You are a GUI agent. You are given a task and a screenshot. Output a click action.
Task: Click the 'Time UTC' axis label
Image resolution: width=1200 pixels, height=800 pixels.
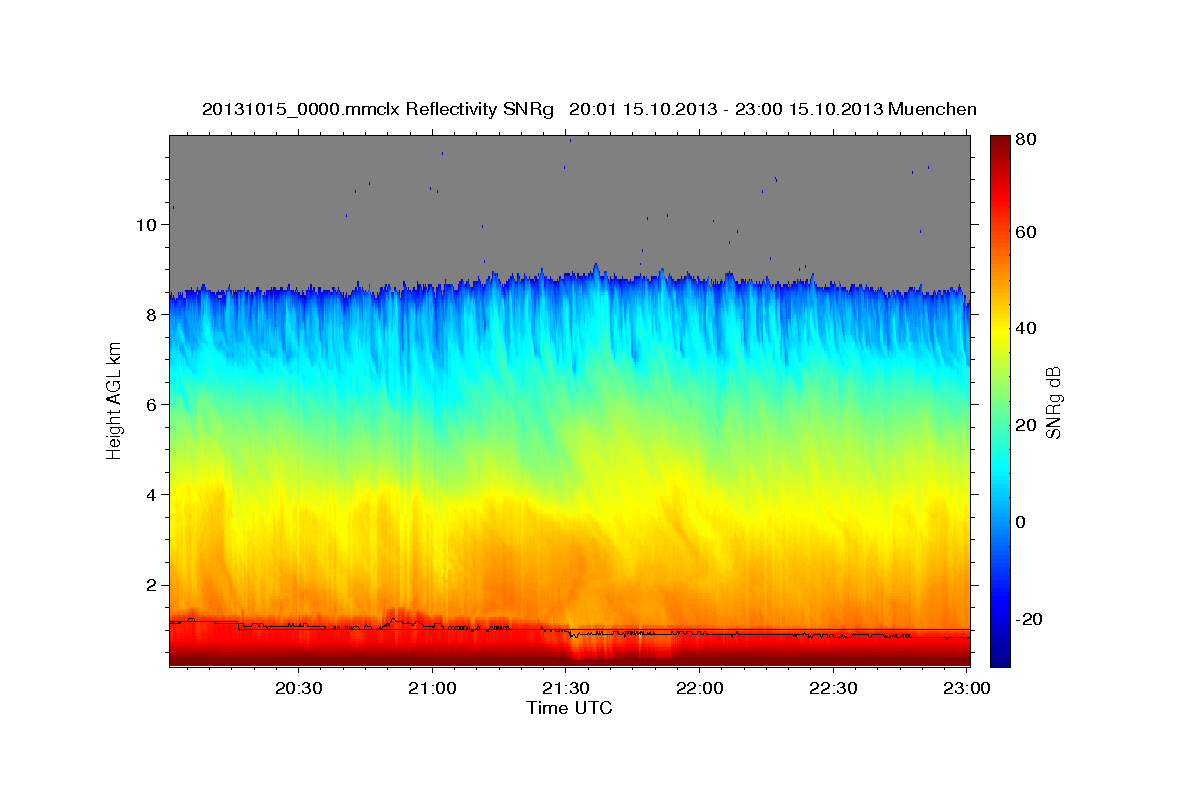click(569, 709)
